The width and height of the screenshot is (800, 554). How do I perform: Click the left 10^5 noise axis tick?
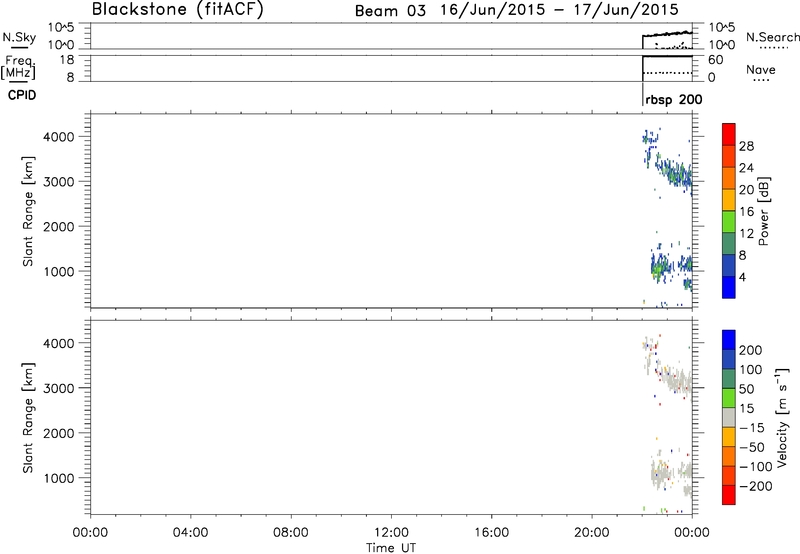(x=61, y=27)
